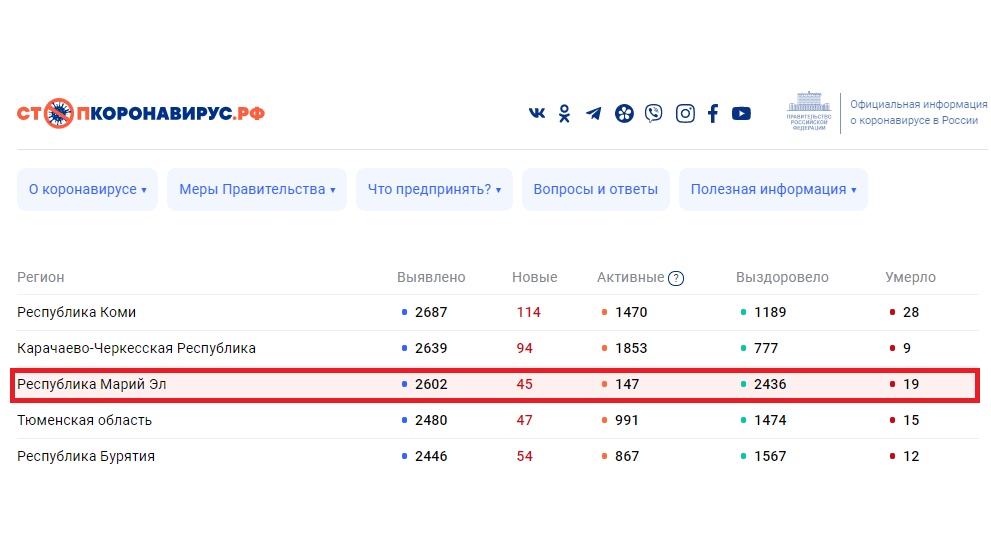
Task: Open the VK social network icon
Action: pyautogui.click(x=537, y=114)
